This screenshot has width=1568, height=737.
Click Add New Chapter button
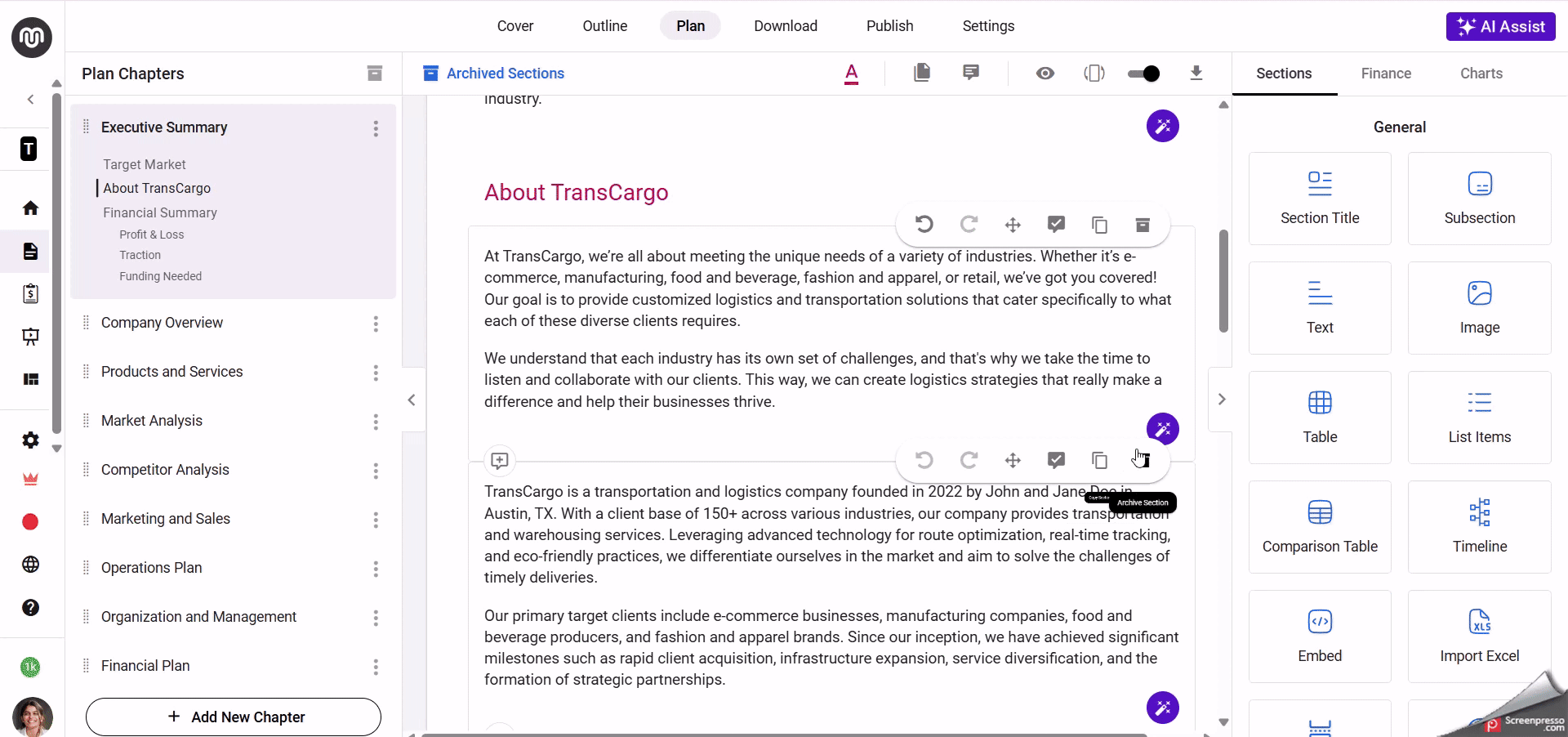(234, 717)
